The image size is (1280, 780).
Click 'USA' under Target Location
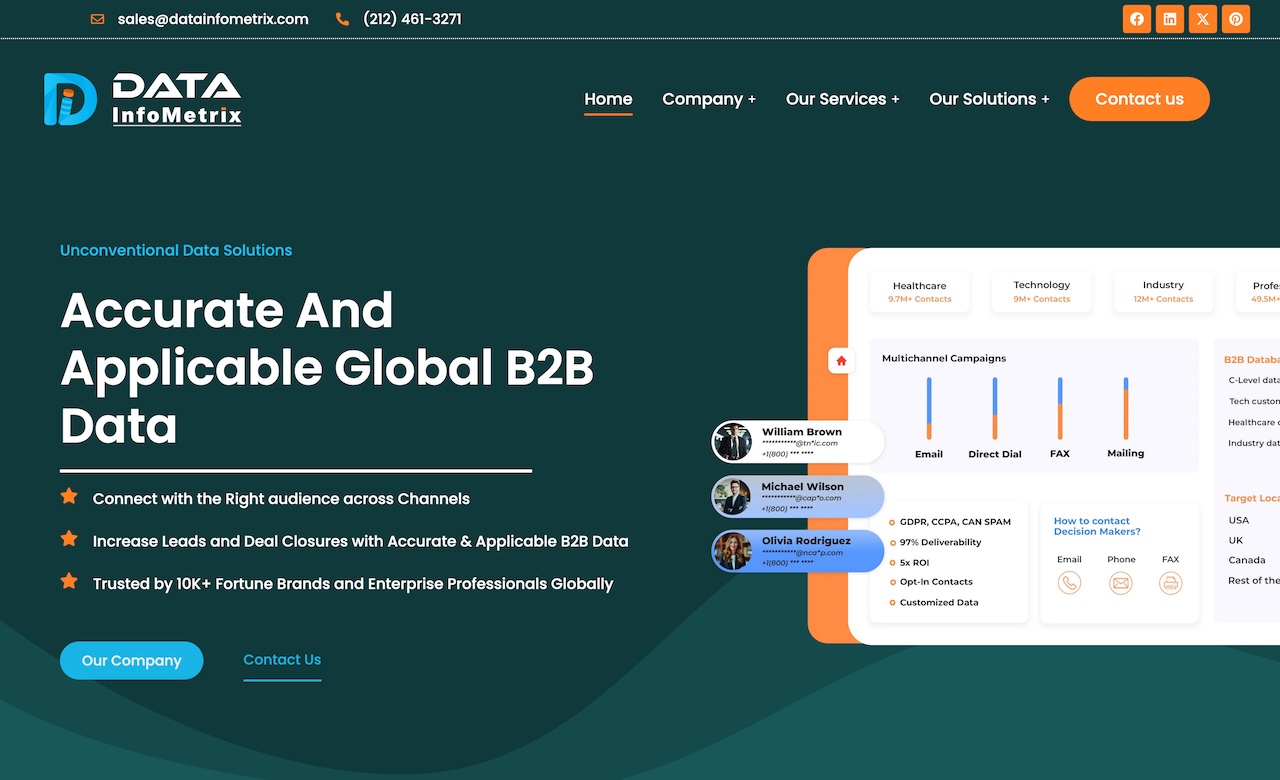(x=1239, y=520)
